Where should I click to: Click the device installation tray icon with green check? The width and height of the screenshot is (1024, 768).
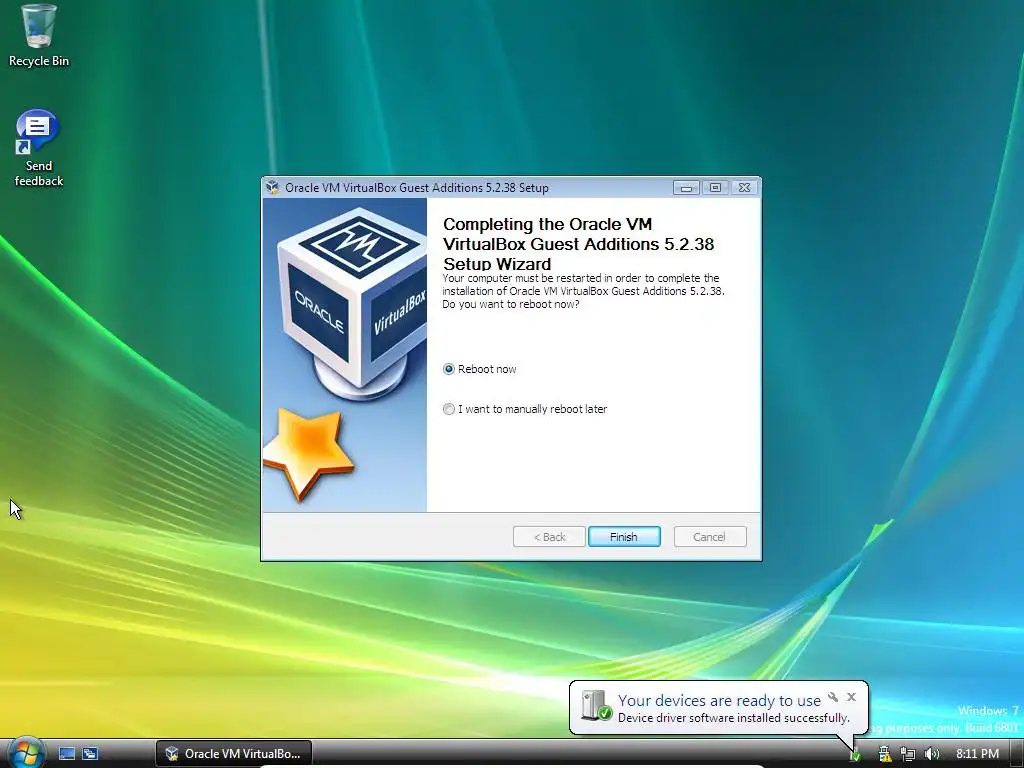click(x=855, y=756)
